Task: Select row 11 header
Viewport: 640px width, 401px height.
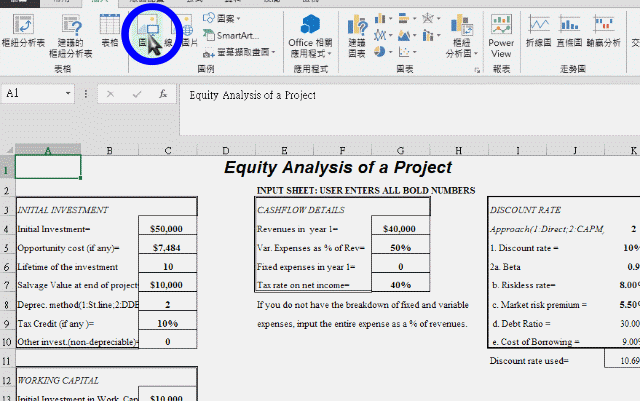Action: [7, 361]
